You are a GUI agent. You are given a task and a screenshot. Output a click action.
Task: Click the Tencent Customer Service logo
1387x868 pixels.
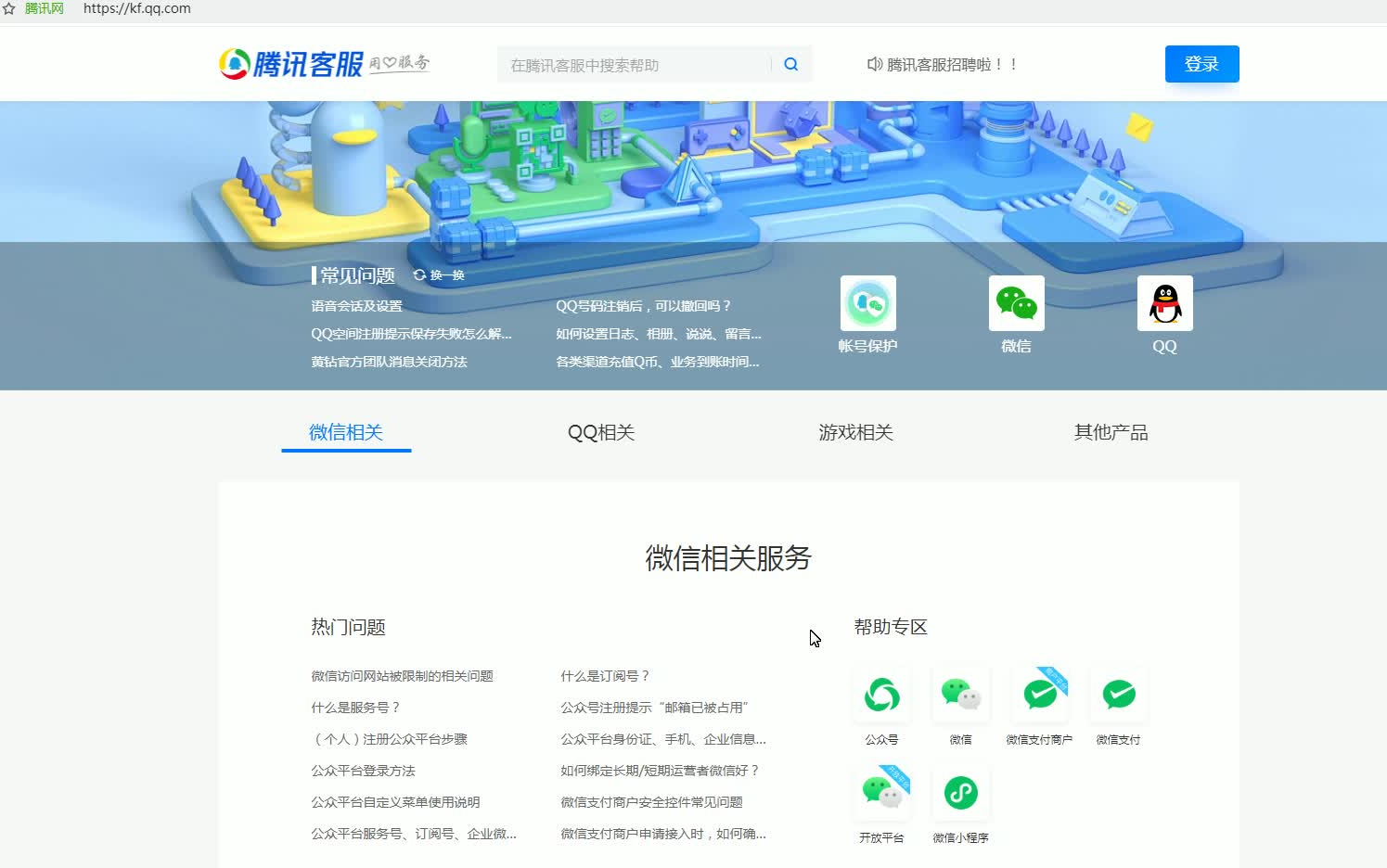coord(324,64)
